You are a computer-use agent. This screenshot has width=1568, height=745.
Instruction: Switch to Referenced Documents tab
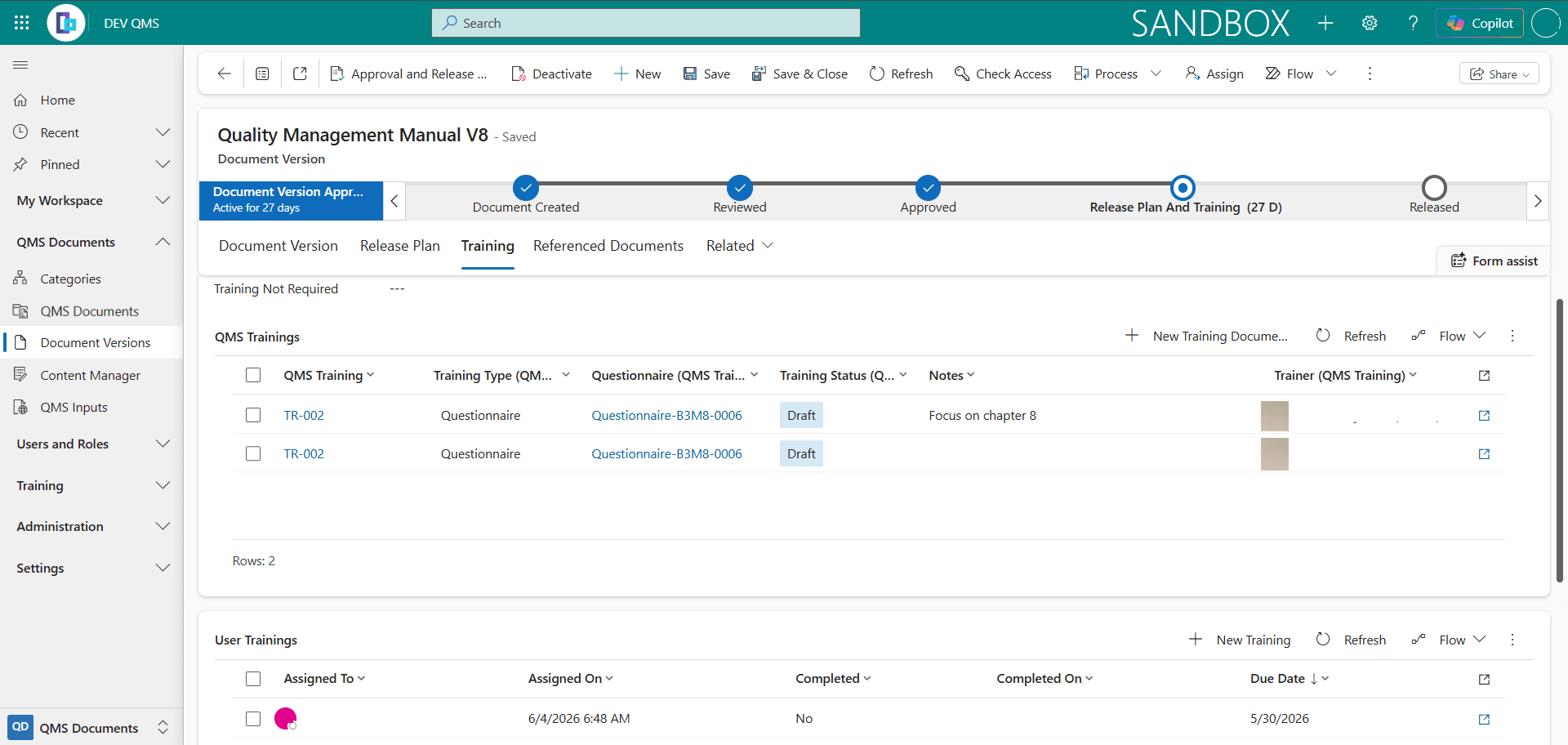point(608,246)
